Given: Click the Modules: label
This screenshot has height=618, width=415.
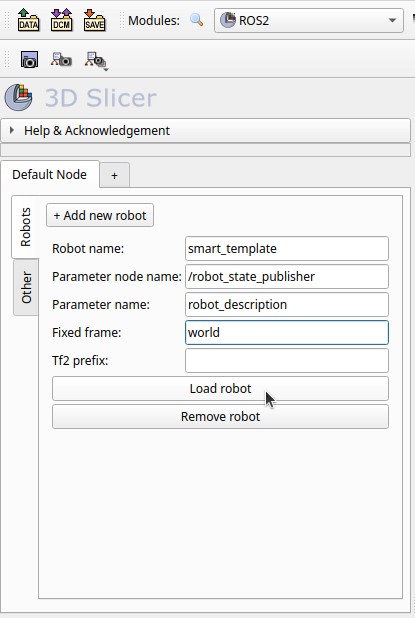Looking at the screenshot, I should [154, 20].
